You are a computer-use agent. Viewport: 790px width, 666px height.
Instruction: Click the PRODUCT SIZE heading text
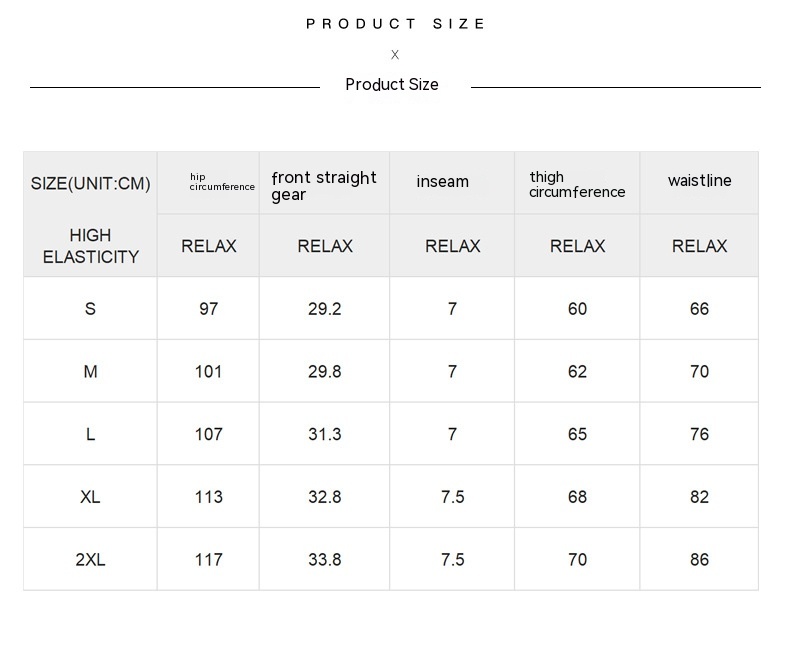click(395, 24)
